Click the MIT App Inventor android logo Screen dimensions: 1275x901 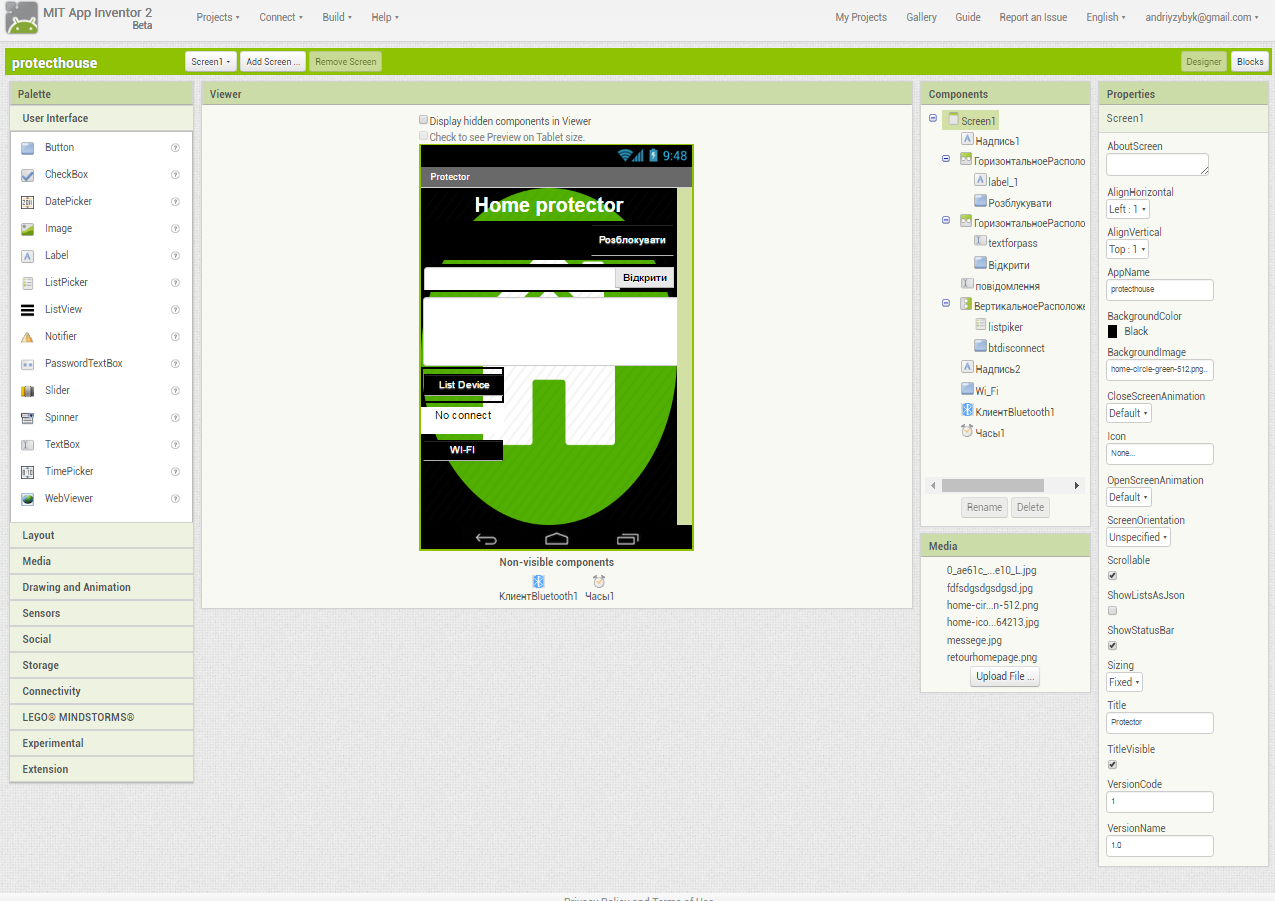[22, 18]
